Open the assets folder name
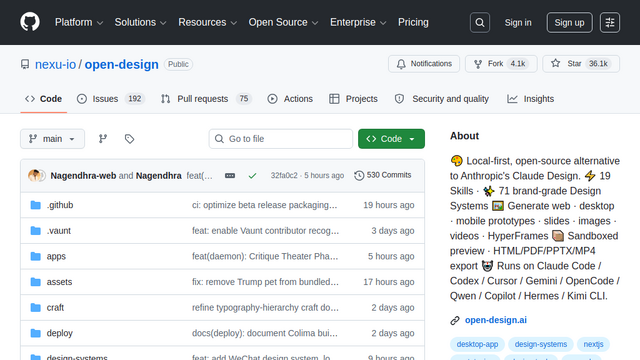The image size is (640, 360). (59, 282)
